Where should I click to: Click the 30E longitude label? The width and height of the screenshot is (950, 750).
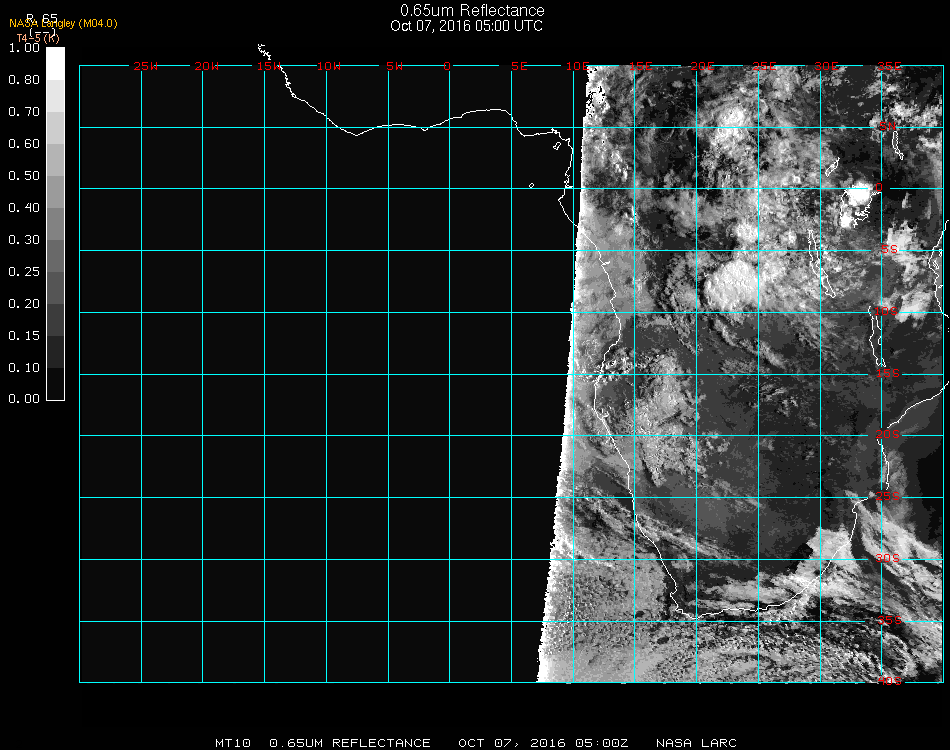click(x=826, y=66)
